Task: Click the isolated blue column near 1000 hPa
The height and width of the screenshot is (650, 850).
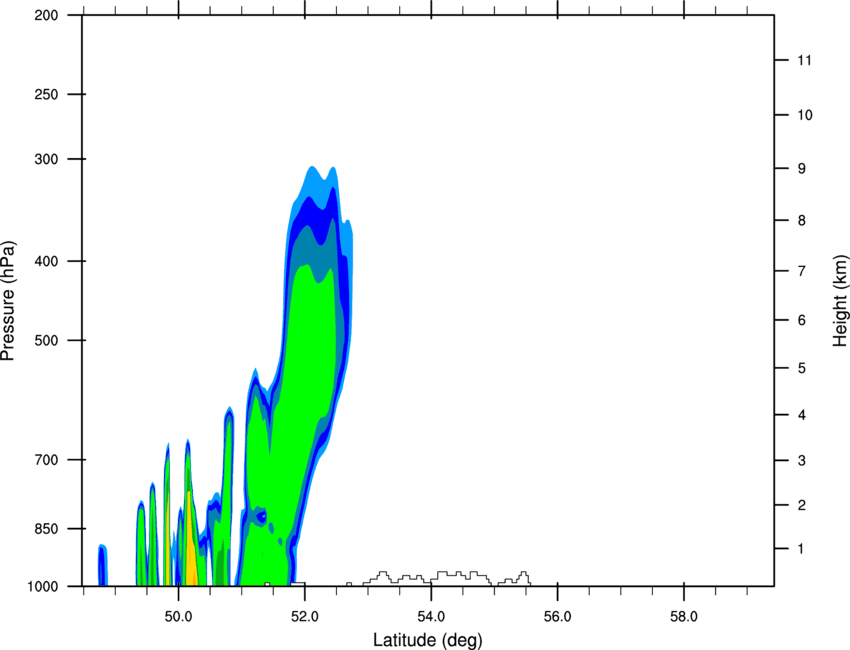Action: 102,565
